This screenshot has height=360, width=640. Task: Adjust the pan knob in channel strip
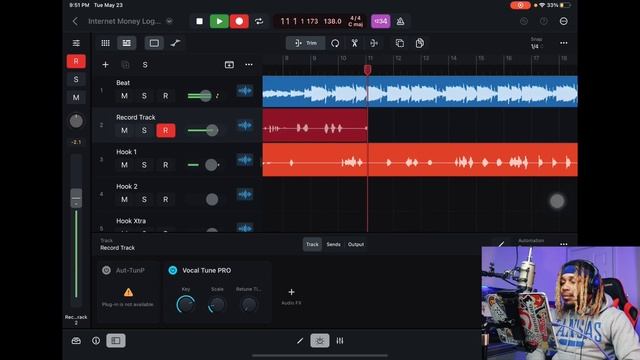(76, 121)
